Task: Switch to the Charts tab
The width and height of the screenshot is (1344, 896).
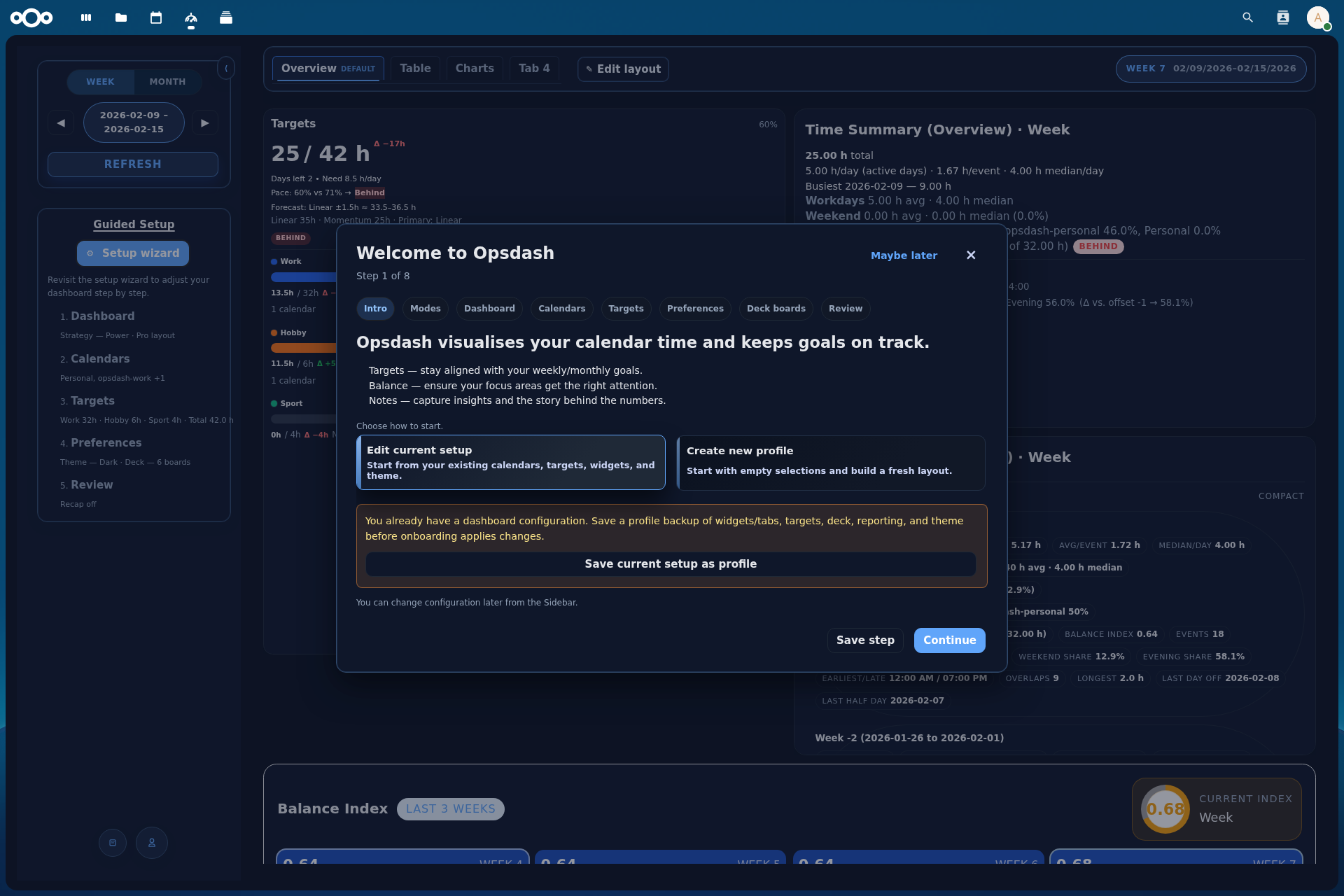Action: 475,69
